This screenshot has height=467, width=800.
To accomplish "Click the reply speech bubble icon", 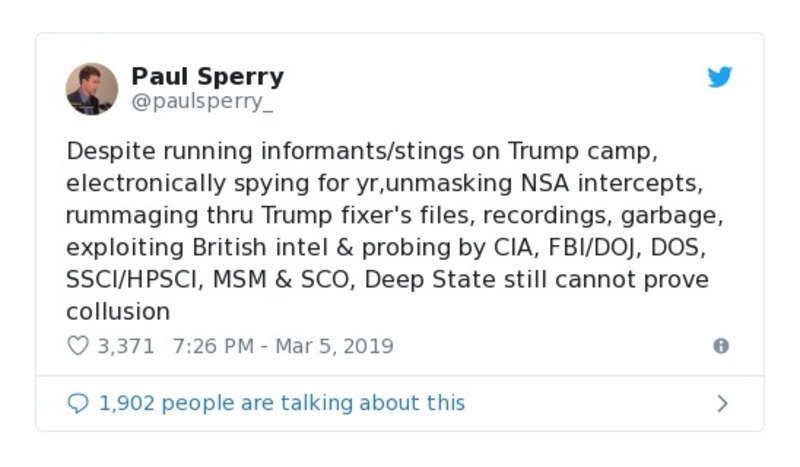I will tap(78, 403).
